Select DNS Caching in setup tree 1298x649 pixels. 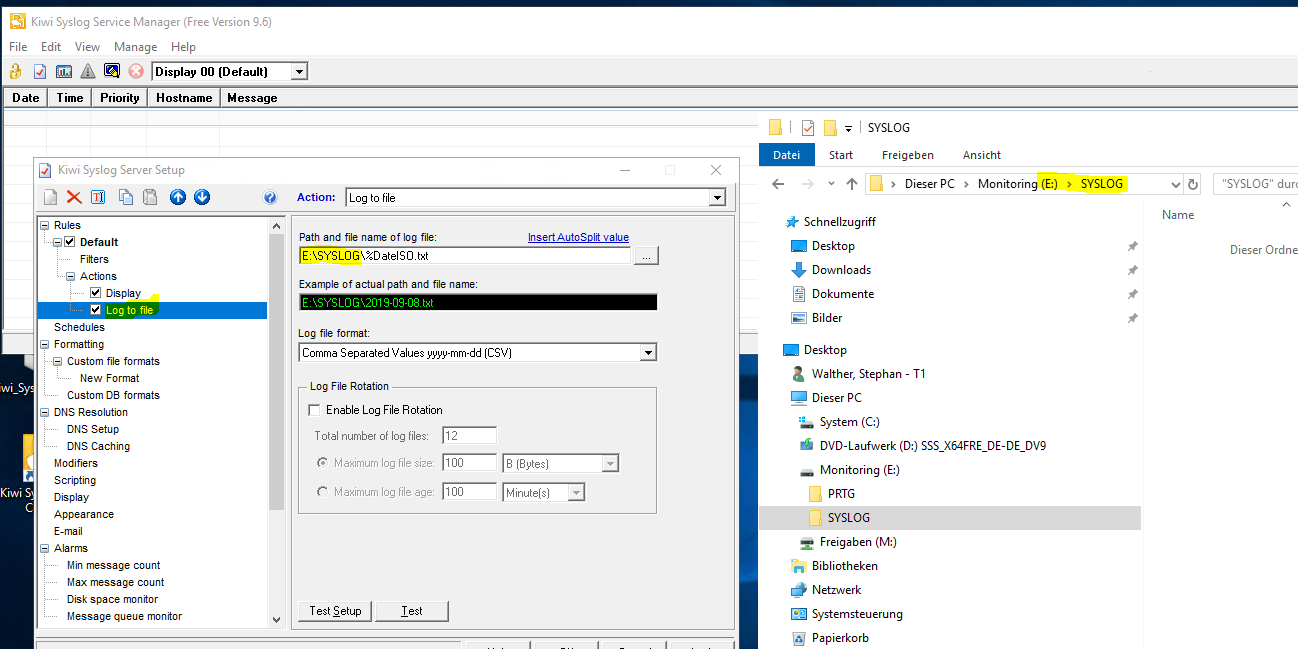[x=98, y=446]
